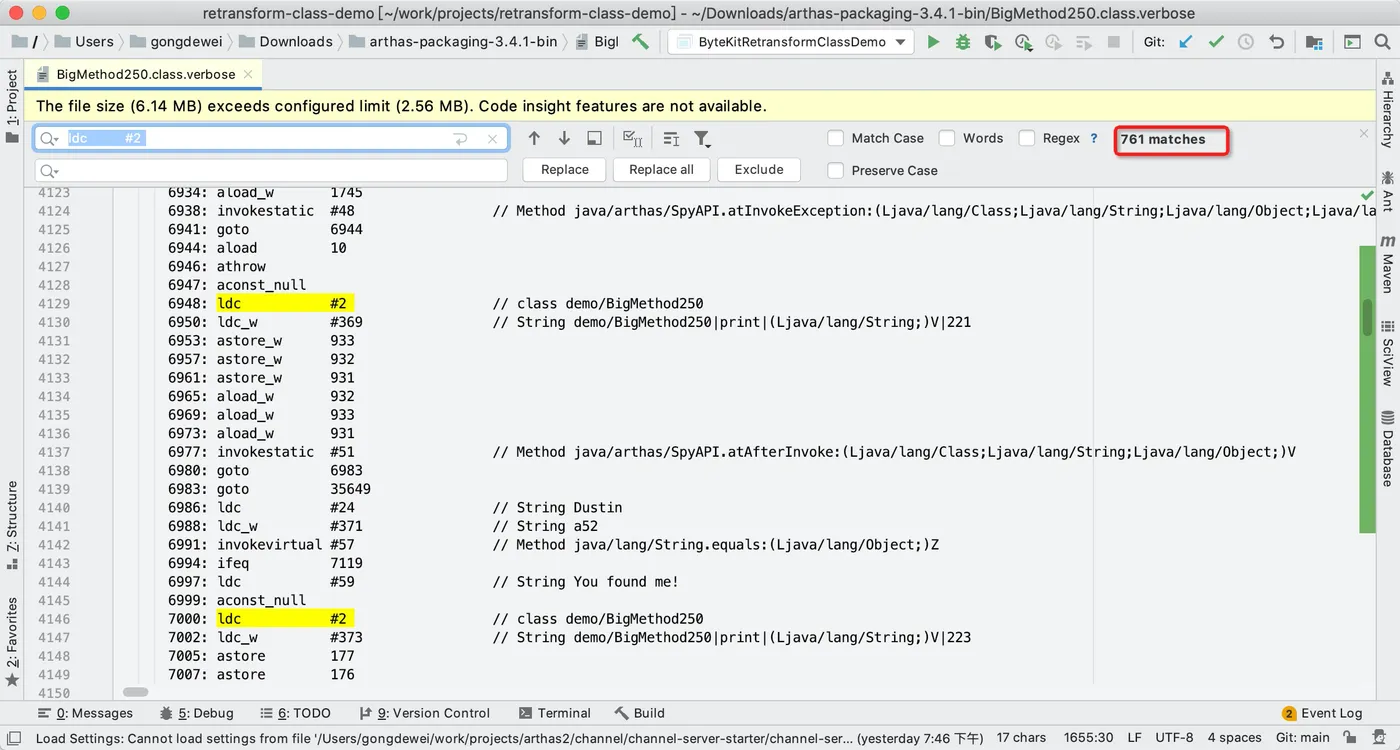Image resolution: width=1400 pixels, height=750 pixels.
Task: Toggle the multiline search settings icon
Action: [671, 139]
